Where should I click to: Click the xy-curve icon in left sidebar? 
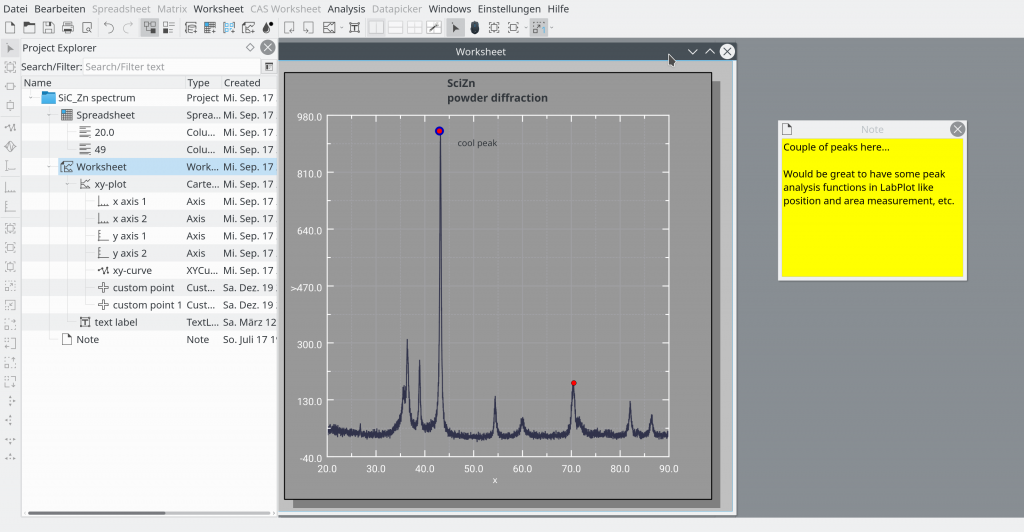point(10,128)
